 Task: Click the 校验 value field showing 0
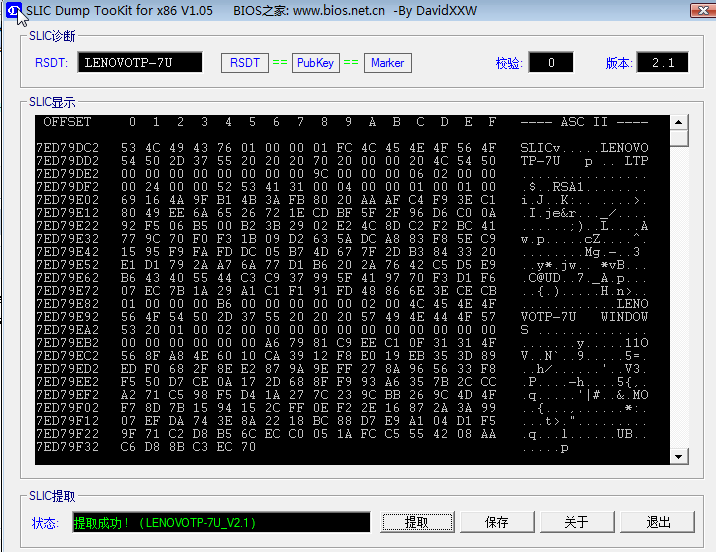[x=551, y=63]
